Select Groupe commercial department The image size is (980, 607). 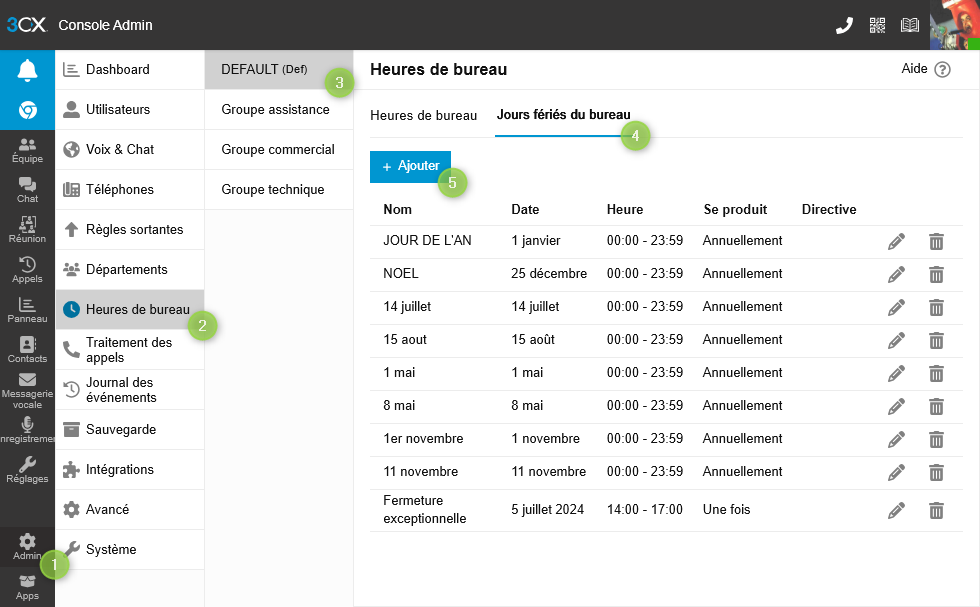pos(278,149)
